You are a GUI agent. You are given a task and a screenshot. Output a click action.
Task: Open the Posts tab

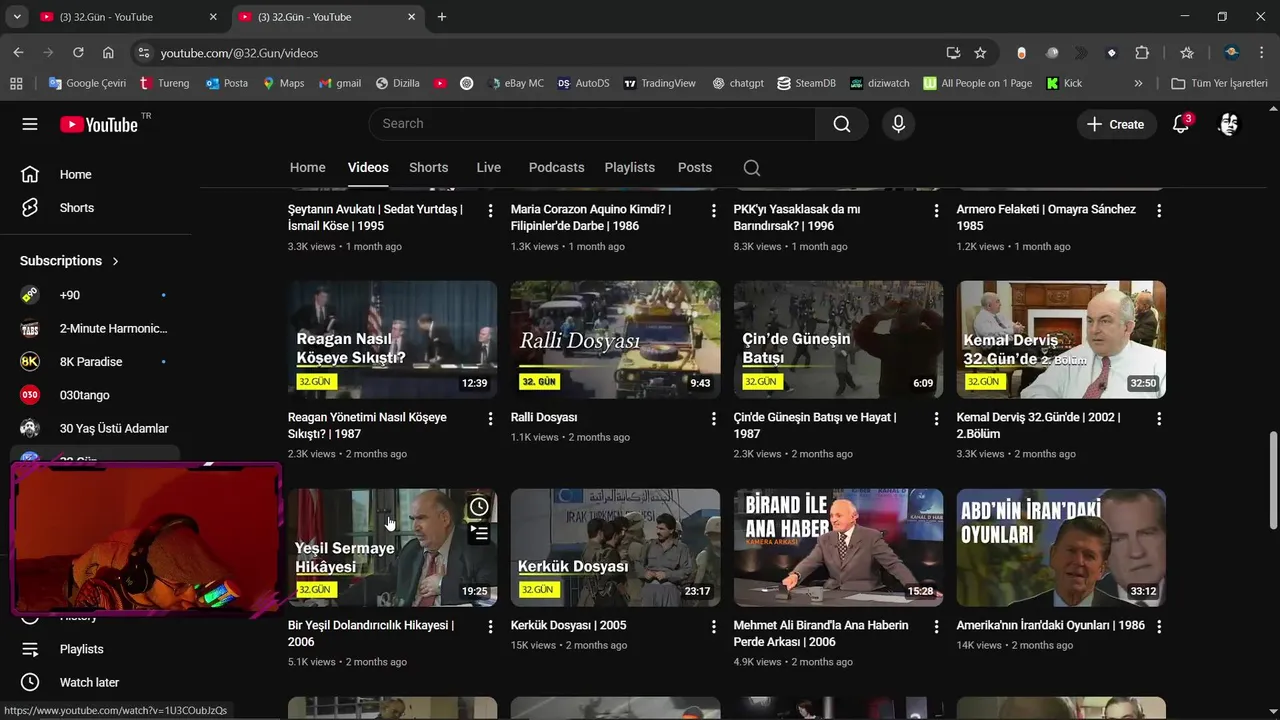point(695,168)
